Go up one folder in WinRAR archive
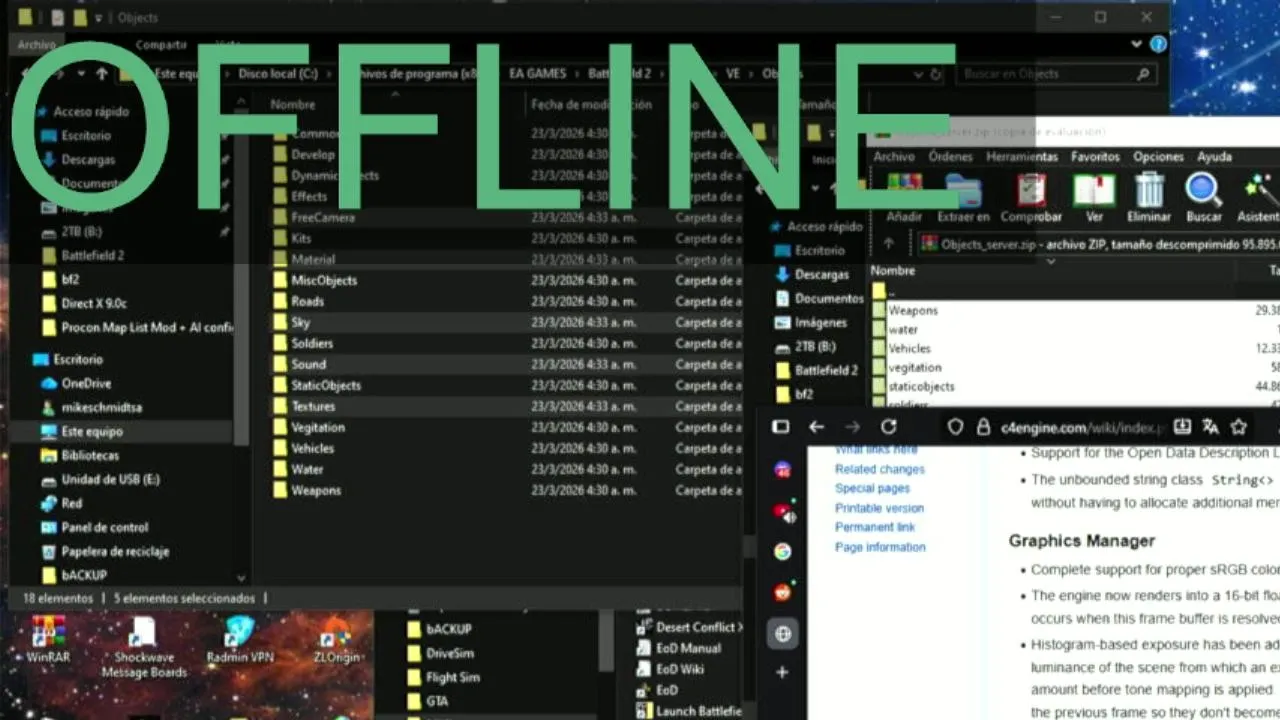1280x720 pixels. (888, 243)
